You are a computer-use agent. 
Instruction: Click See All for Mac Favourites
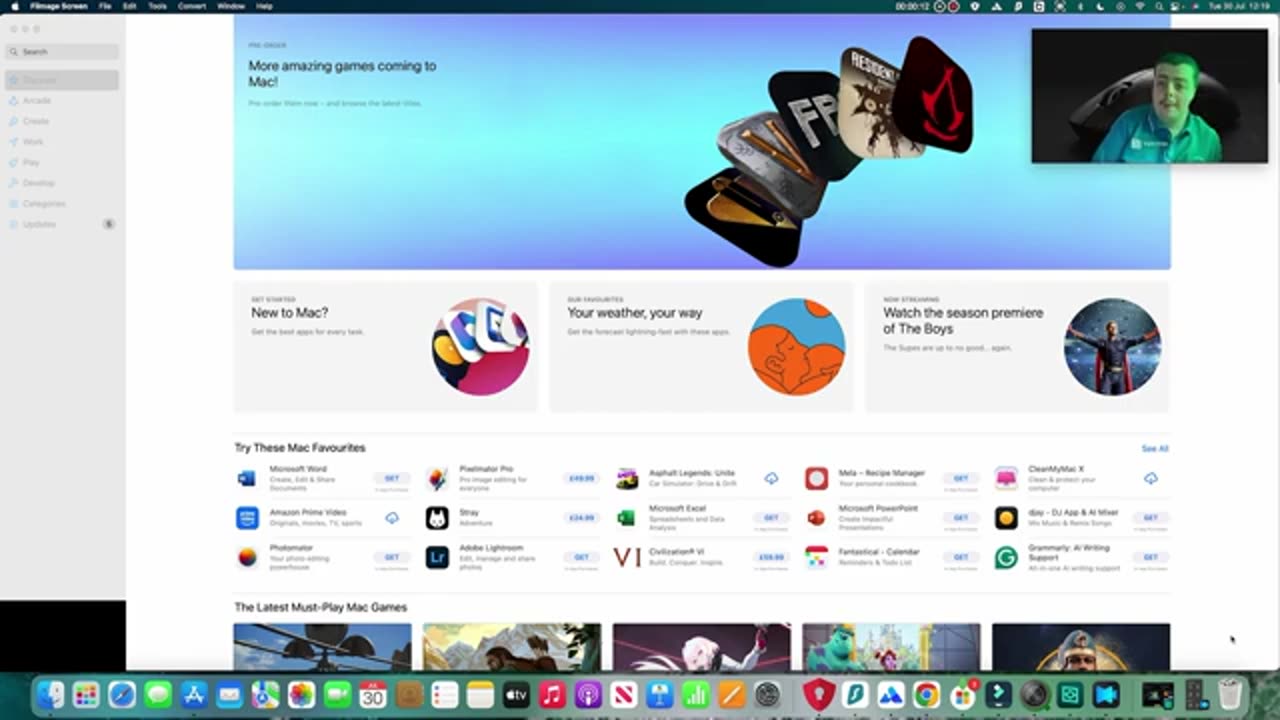point(1155,449)
